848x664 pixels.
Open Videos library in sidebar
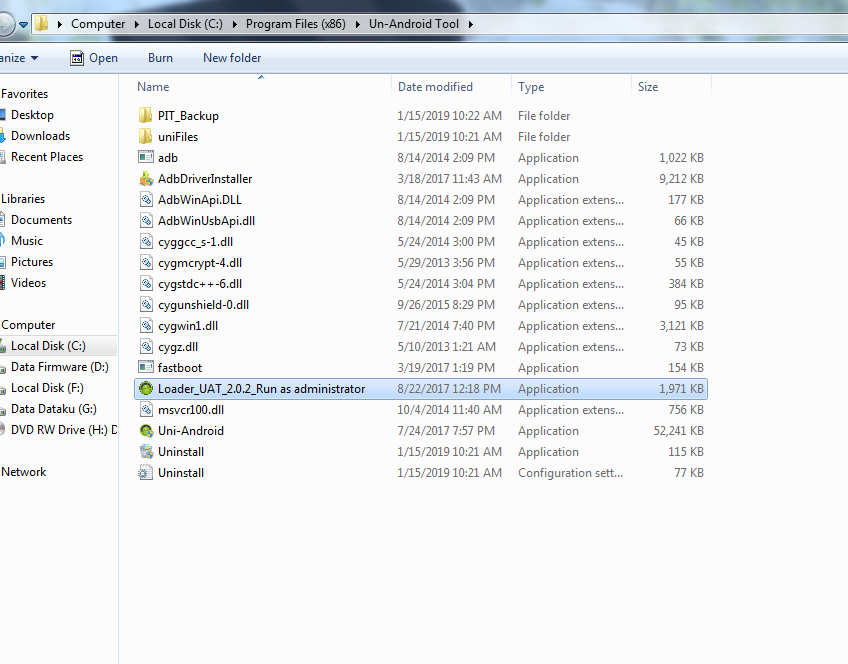pyautogui.click(x=29, y=283)
